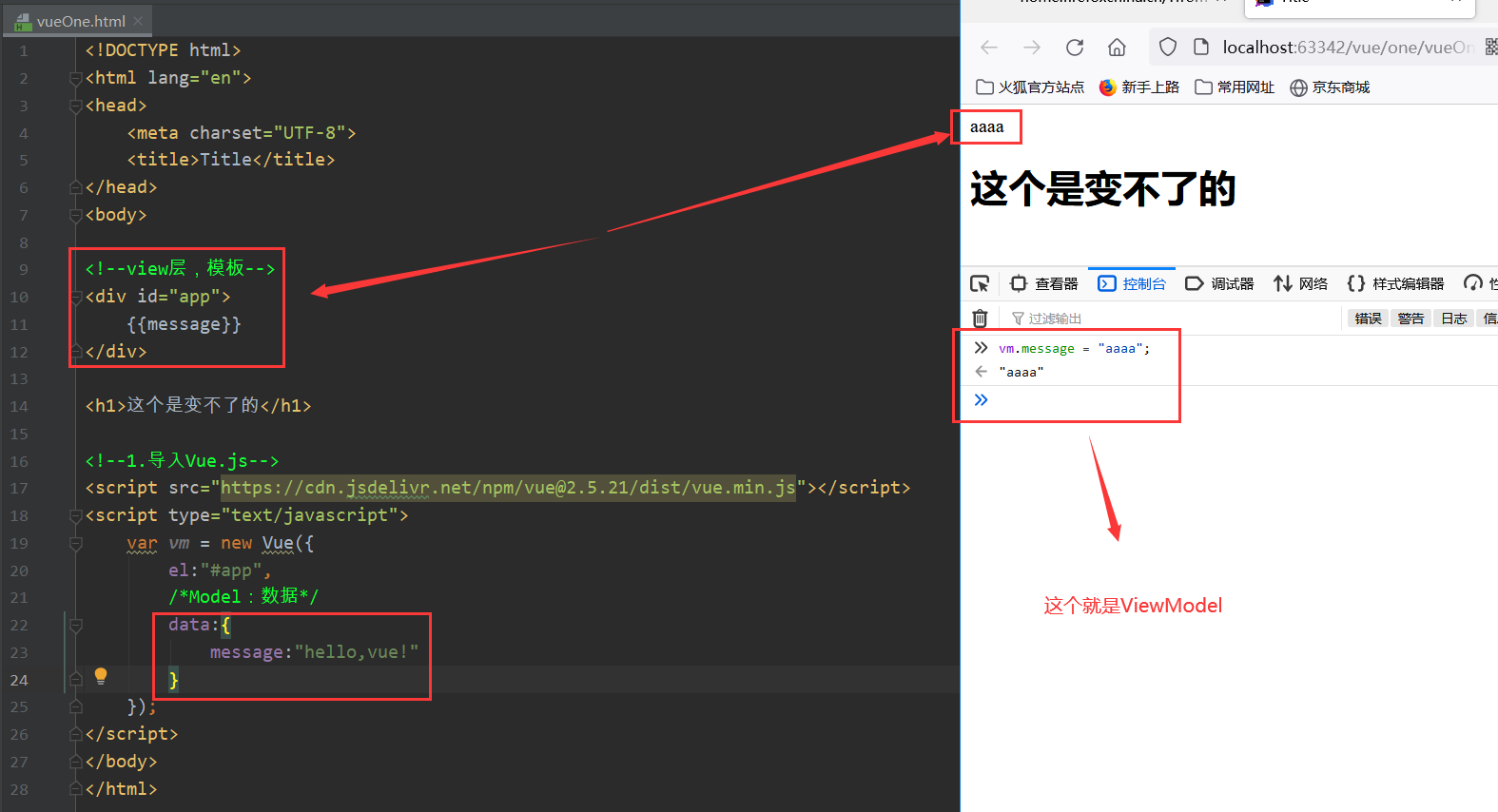Screen dimensions: 1498x812
Task: Click the <!--1.导入Vue.js--> comment line
Action: 182,461
